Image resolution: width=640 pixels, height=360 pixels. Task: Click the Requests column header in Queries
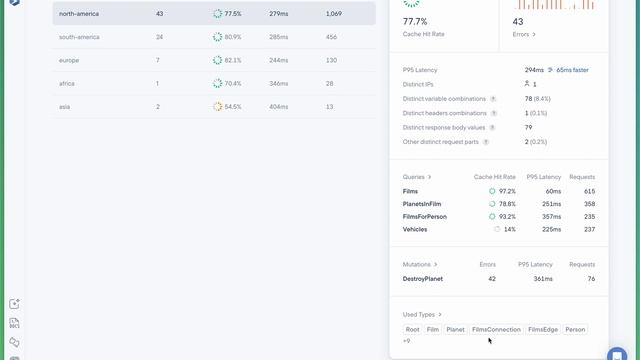coord(582,177)
